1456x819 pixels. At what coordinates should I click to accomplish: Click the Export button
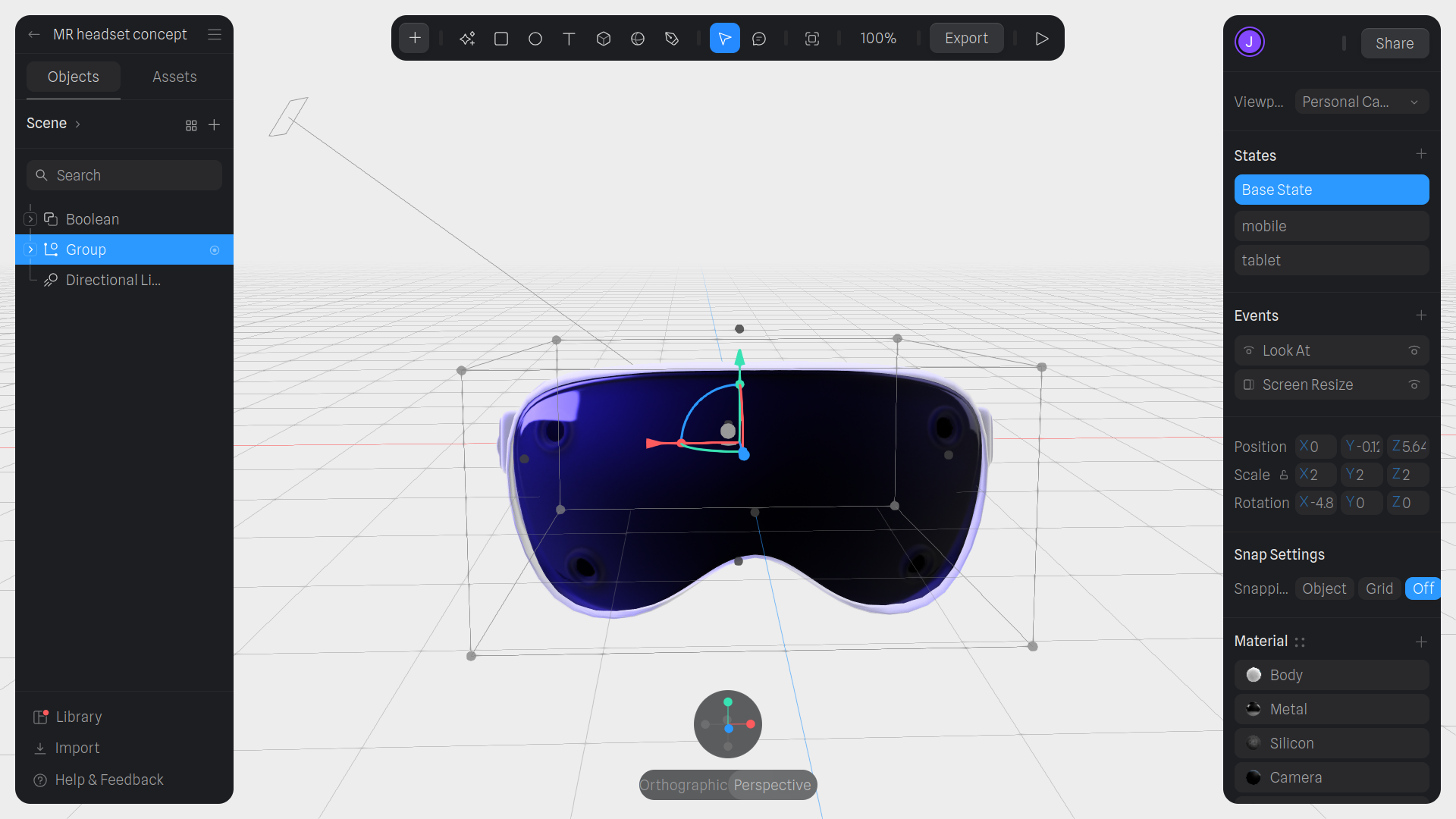(x=966, y=38)
